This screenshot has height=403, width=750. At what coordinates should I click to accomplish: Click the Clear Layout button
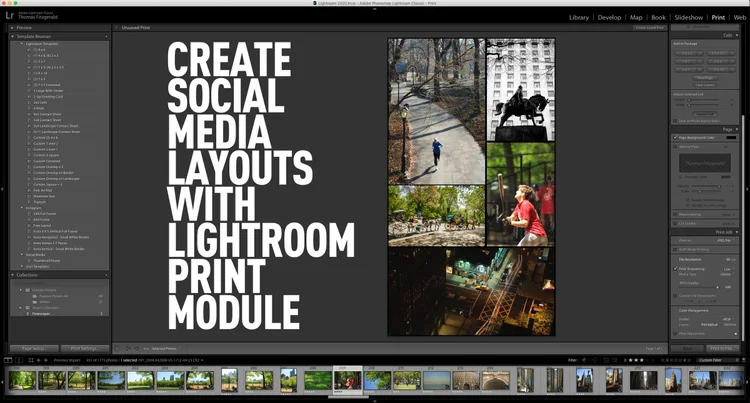pyautogui.click(x=705, y=85)
